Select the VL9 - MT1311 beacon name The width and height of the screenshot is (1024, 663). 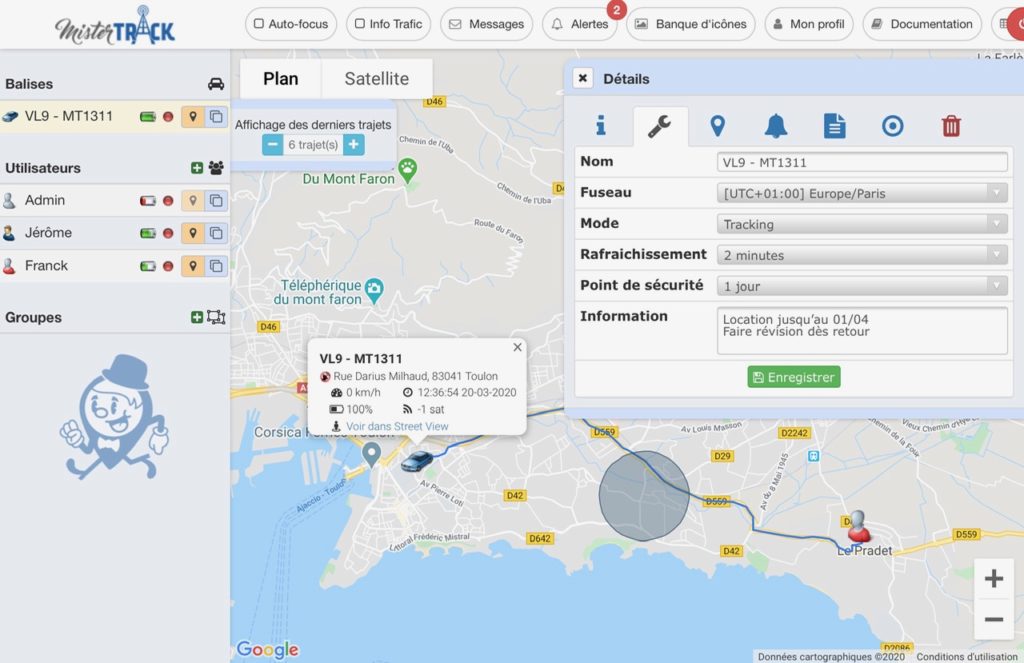[x=69, y=116]
